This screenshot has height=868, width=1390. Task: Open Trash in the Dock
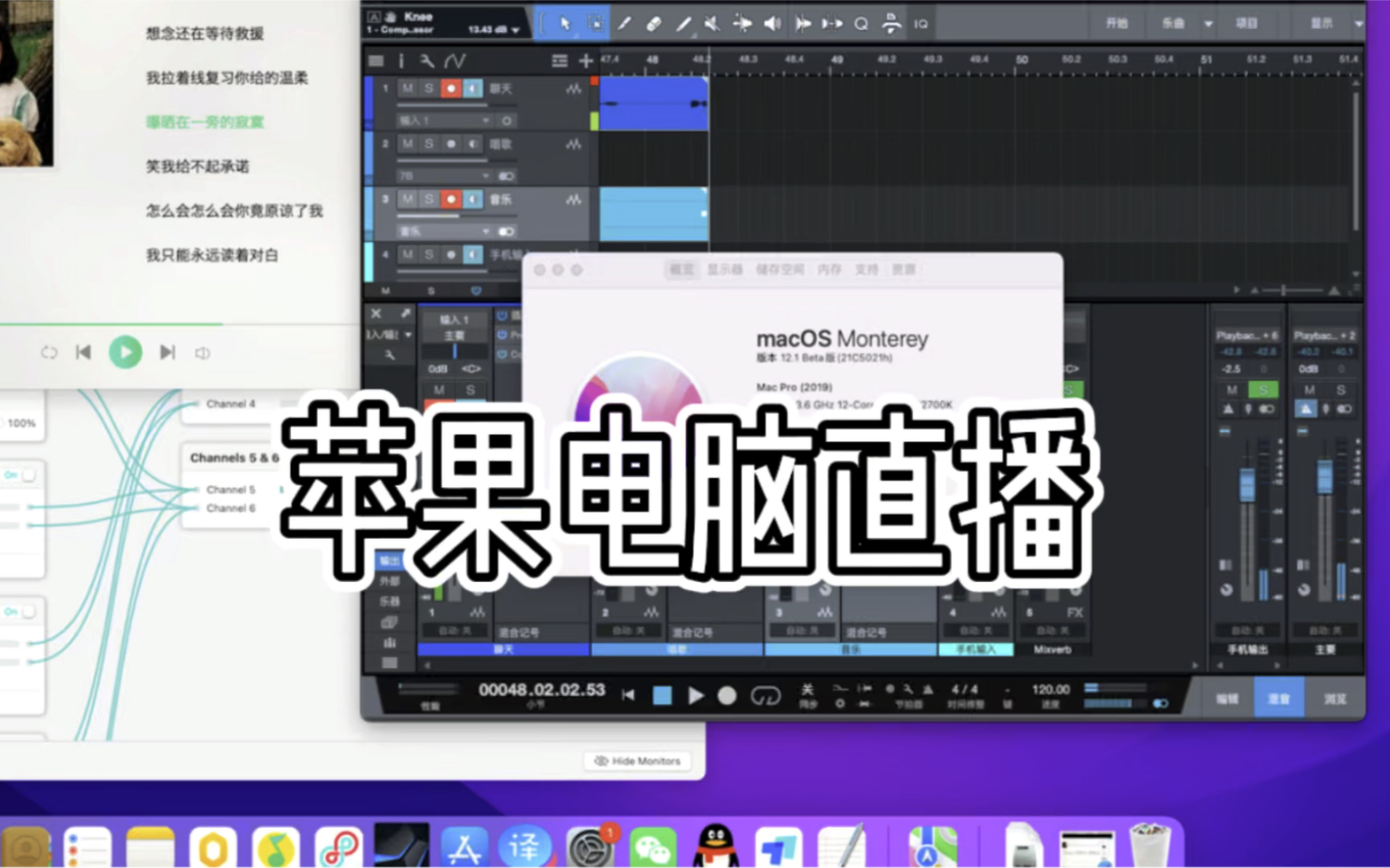coord(1150,845)
